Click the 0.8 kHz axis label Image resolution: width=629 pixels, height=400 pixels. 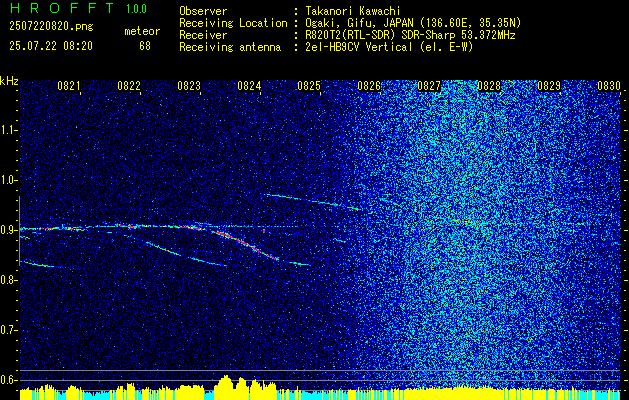(9, 280)
